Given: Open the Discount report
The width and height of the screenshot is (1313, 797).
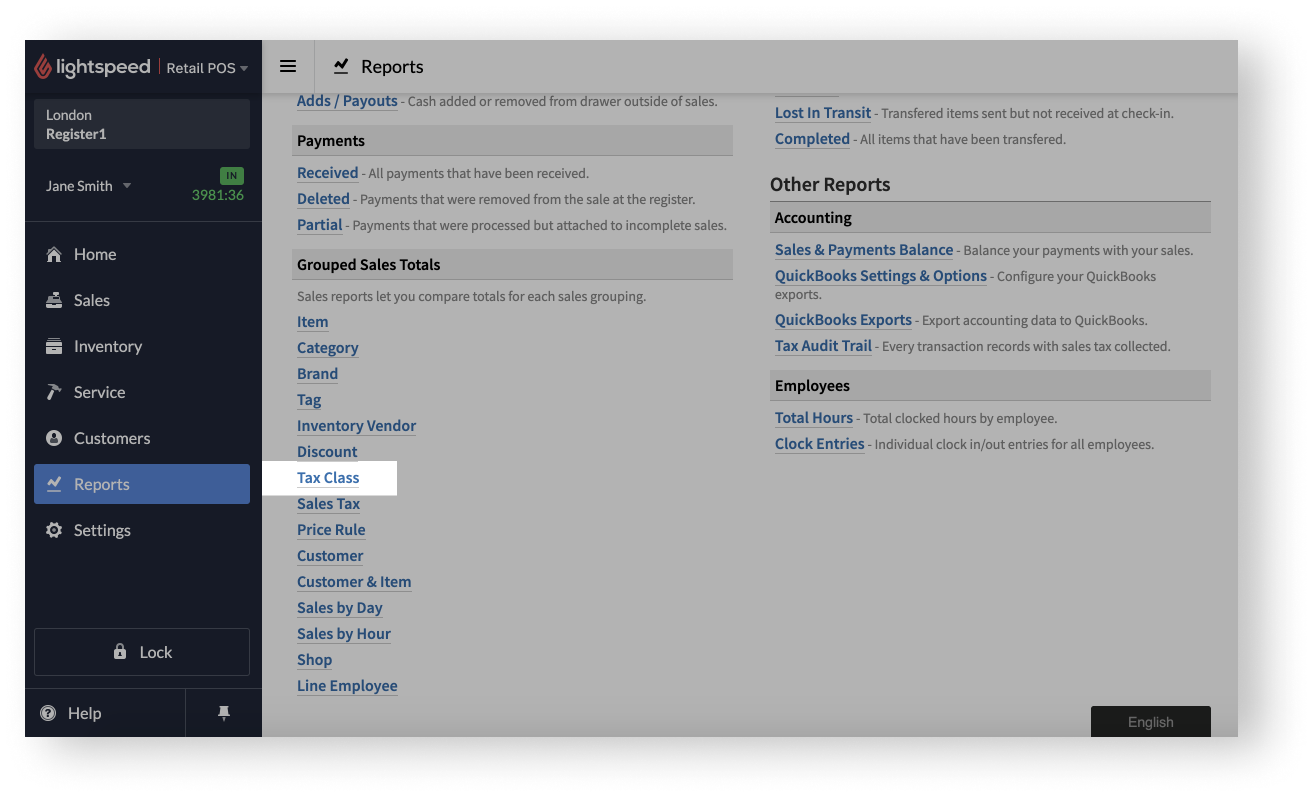Looking at the screenshot, I should point(327,452).
